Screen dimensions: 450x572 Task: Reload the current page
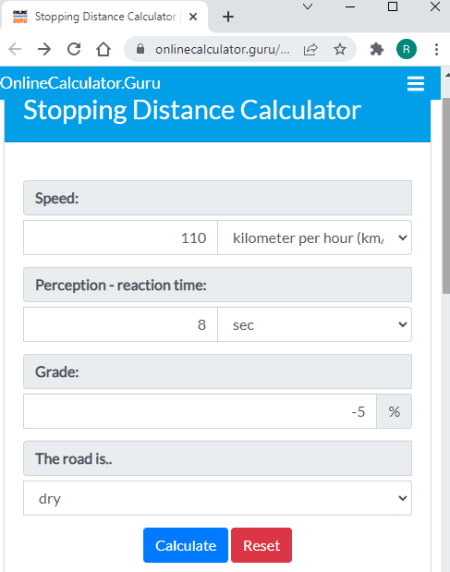point(74,49)
